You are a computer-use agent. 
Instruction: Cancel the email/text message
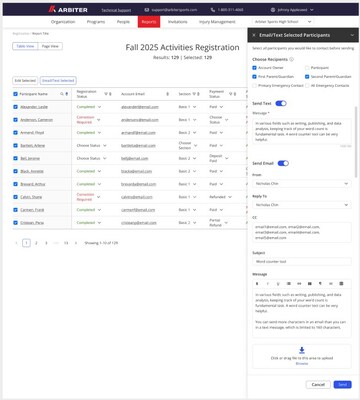(318, 384)
